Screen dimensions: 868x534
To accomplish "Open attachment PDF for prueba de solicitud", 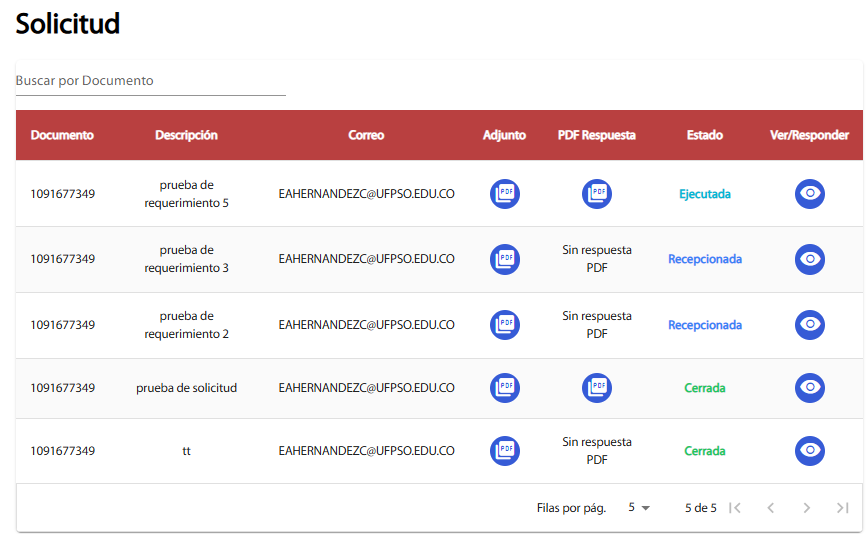I will (x=505, y=388).
